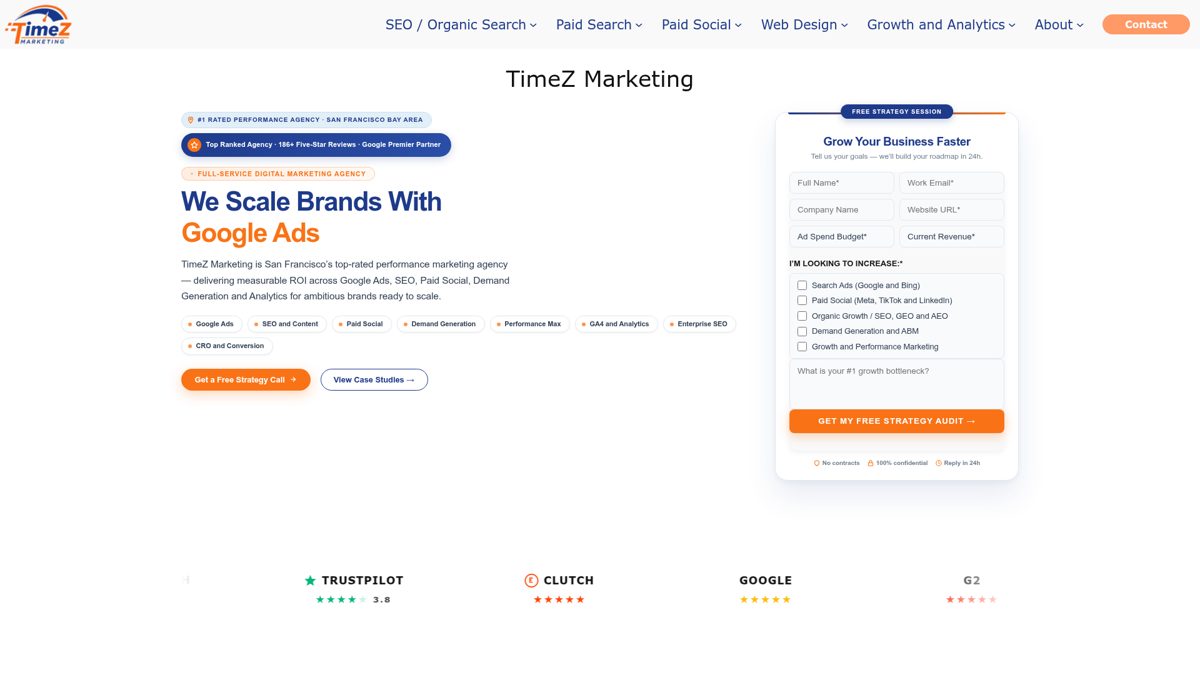This screenshot has width=1200, height=675.
Task: Check Growth and Performance Marketing
Action: coord(802,347)
